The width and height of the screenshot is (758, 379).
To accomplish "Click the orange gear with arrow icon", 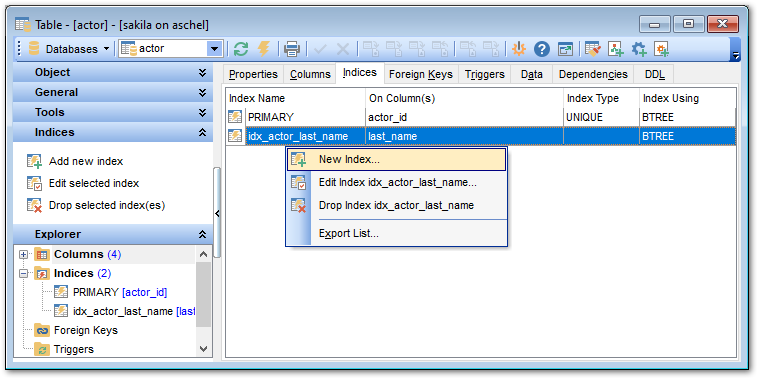I will point(519,49).
